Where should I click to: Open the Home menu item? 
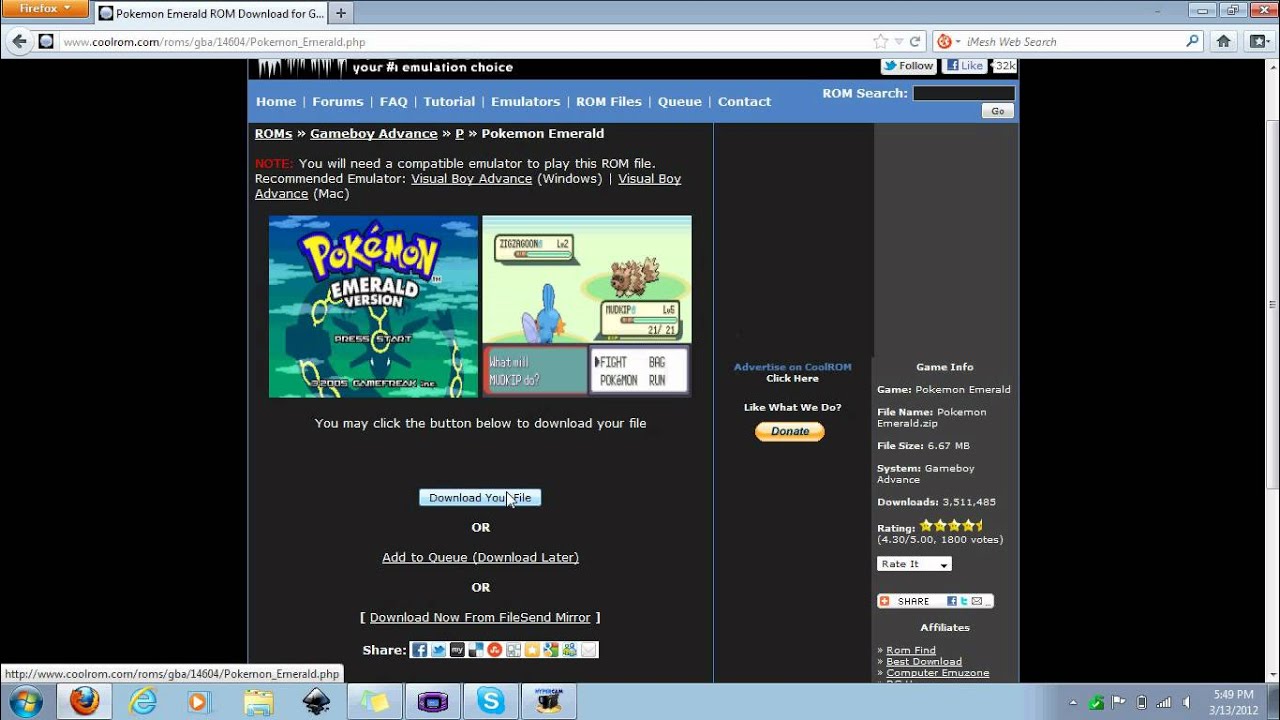point(276,102)
